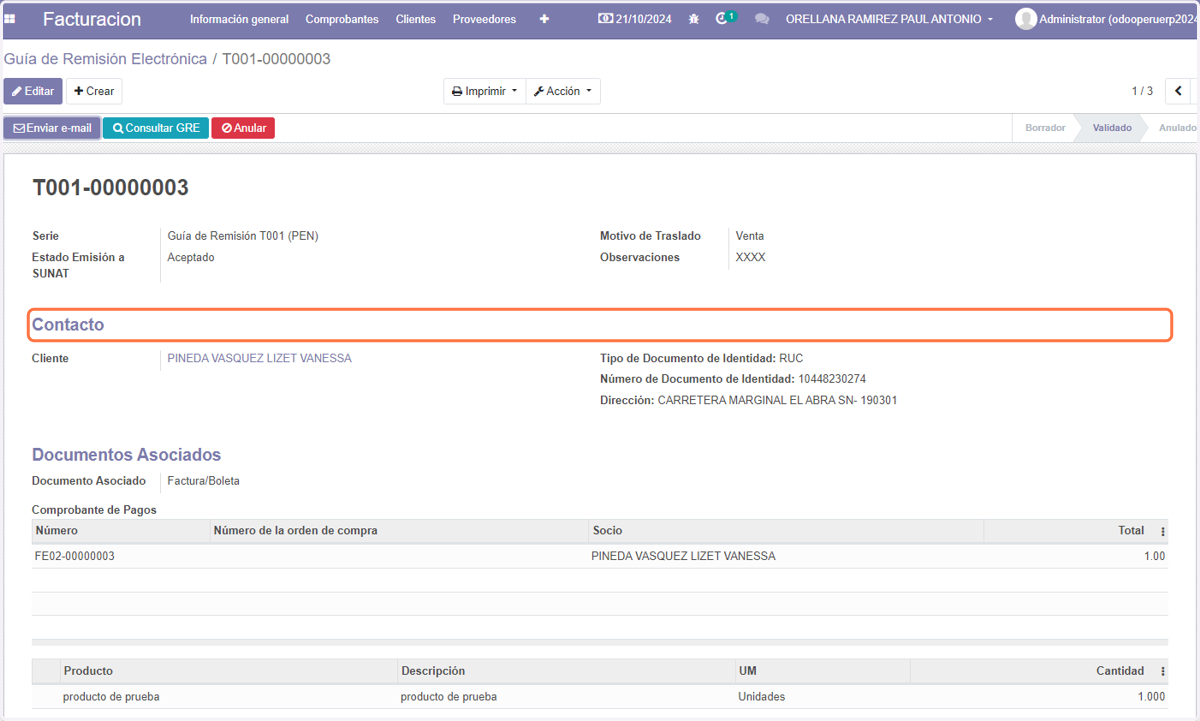Click the document title T001-00000003
Image resolution: width=1200 pixels, height=721 pixels.
point(111,188)
